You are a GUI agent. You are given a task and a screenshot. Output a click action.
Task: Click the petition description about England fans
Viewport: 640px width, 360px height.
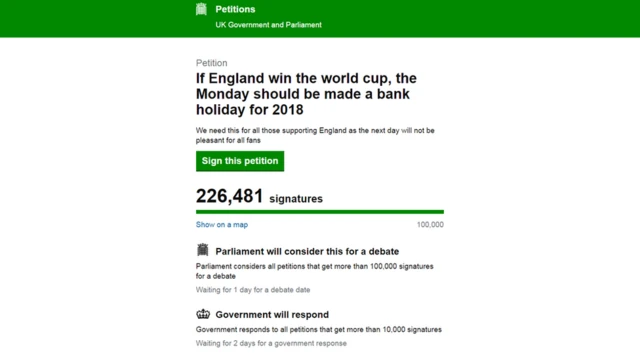(x=315, y=136)
